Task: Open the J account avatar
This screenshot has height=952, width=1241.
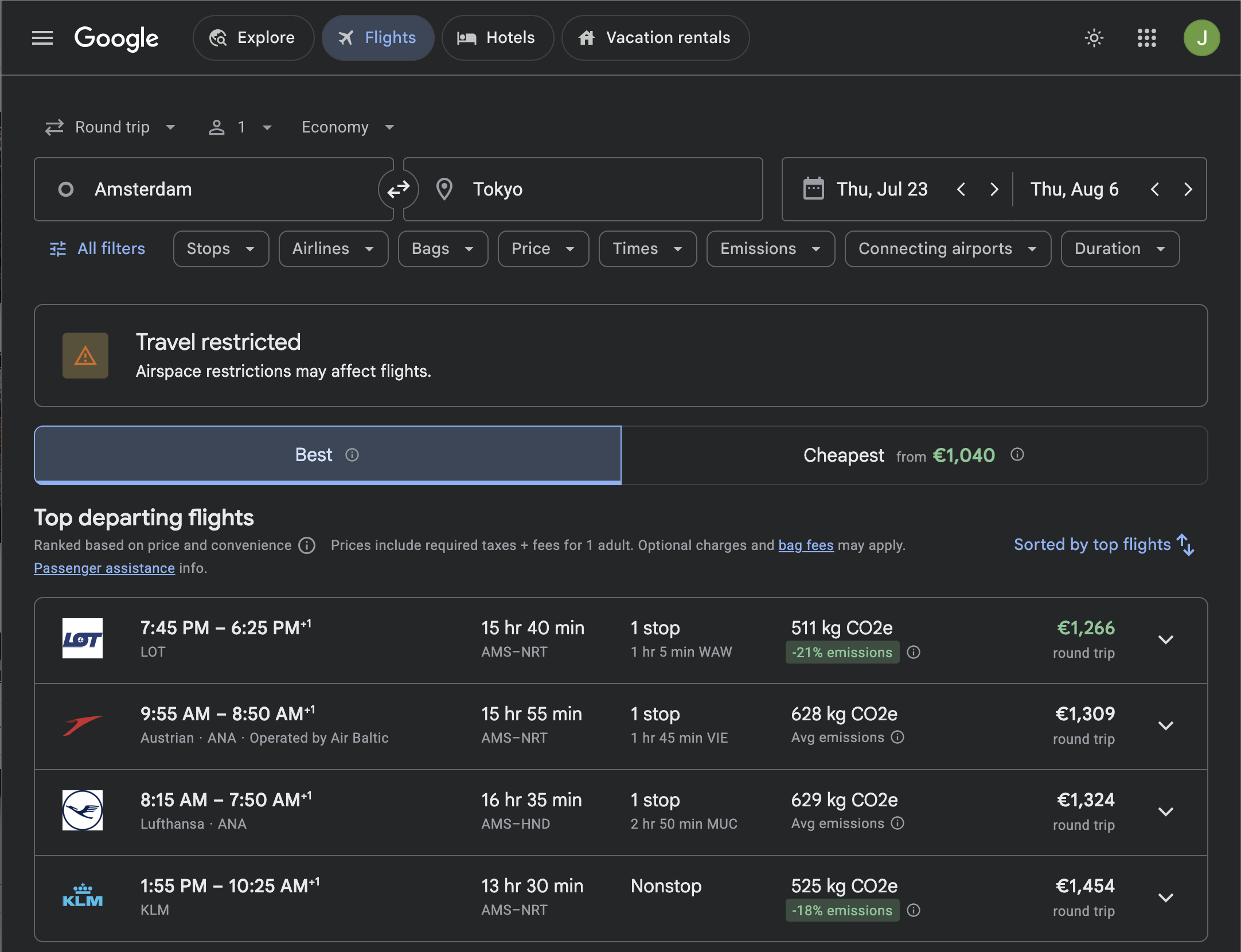Action: tap(1202, 38)
